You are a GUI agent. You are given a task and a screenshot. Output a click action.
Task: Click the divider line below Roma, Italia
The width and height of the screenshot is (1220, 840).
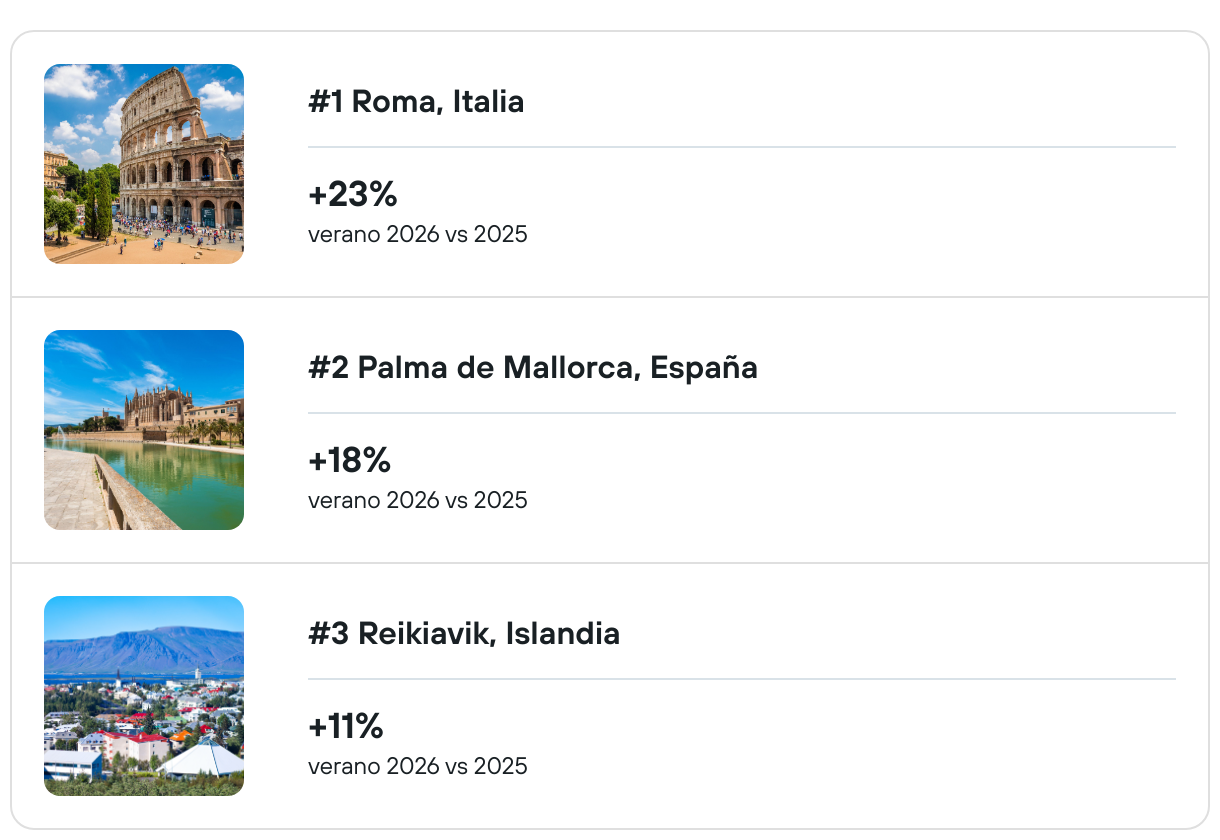(x=741, y=147)
